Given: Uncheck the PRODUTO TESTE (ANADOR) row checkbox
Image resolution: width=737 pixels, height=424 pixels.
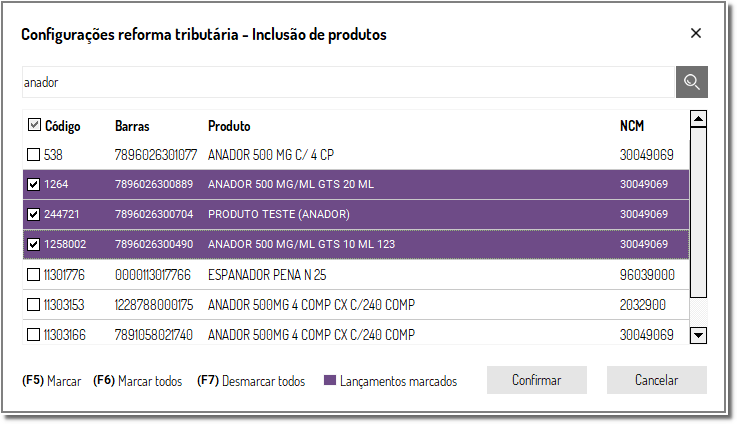Looking at the screenshot, I should click(33, 214).
